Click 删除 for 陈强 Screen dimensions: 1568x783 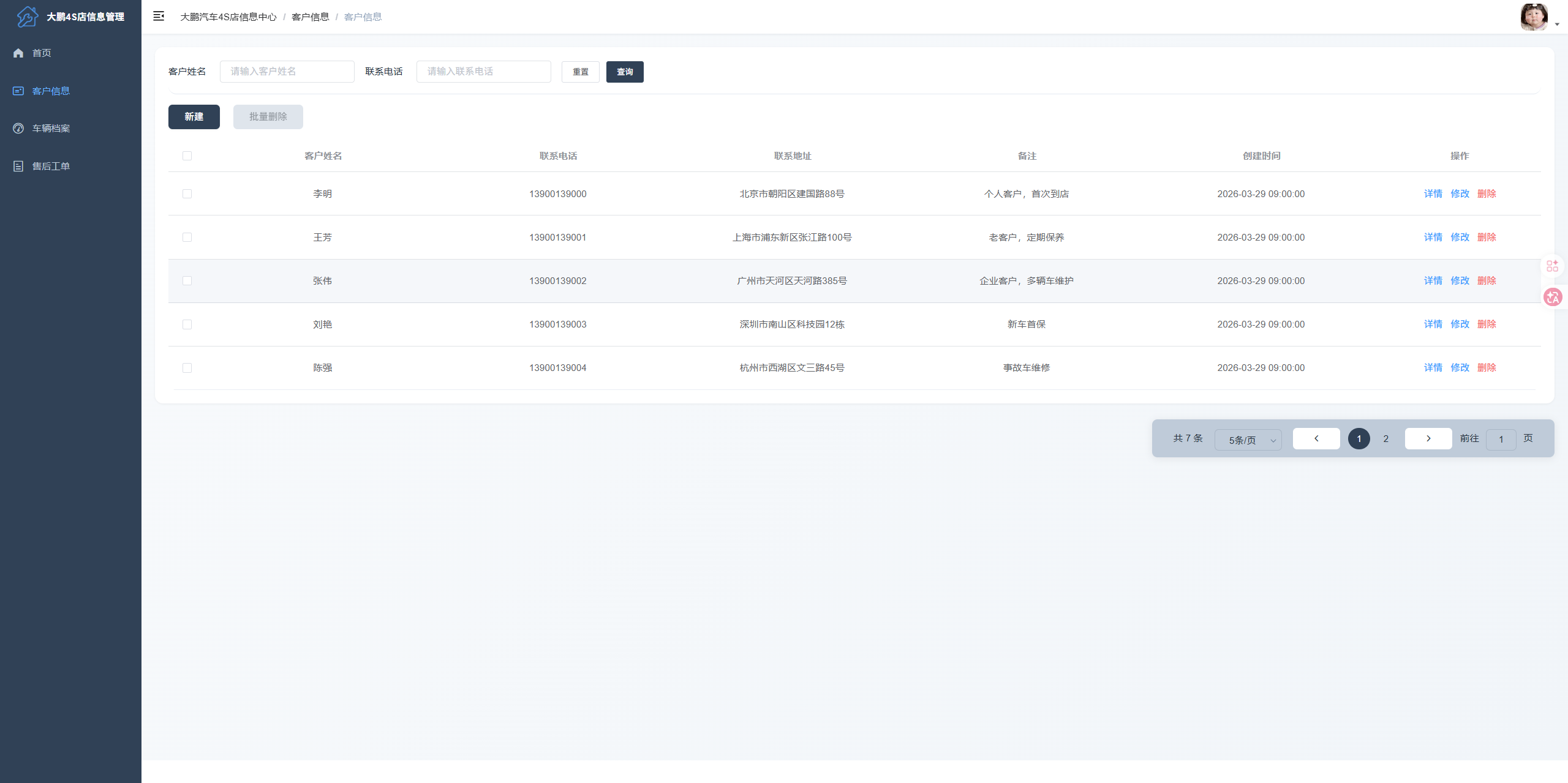coord(1487,368)
